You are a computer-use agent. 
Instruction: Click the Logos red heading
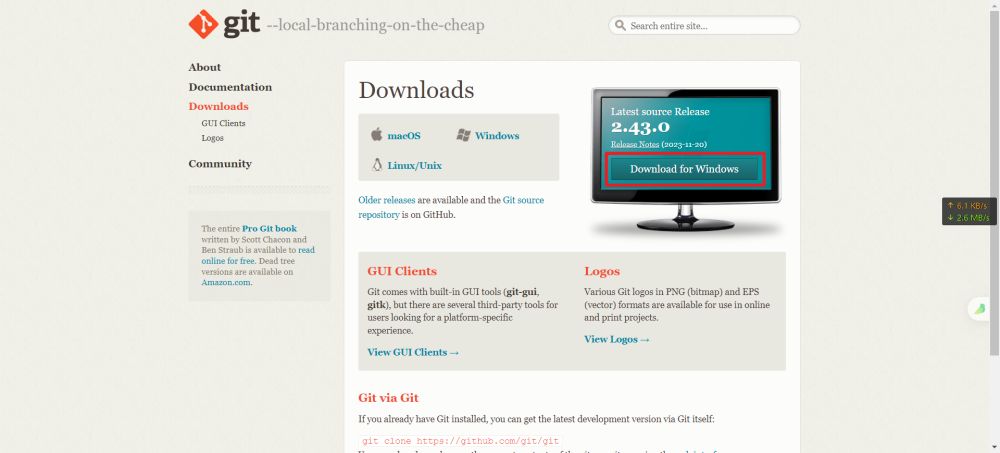coord(602,271)
